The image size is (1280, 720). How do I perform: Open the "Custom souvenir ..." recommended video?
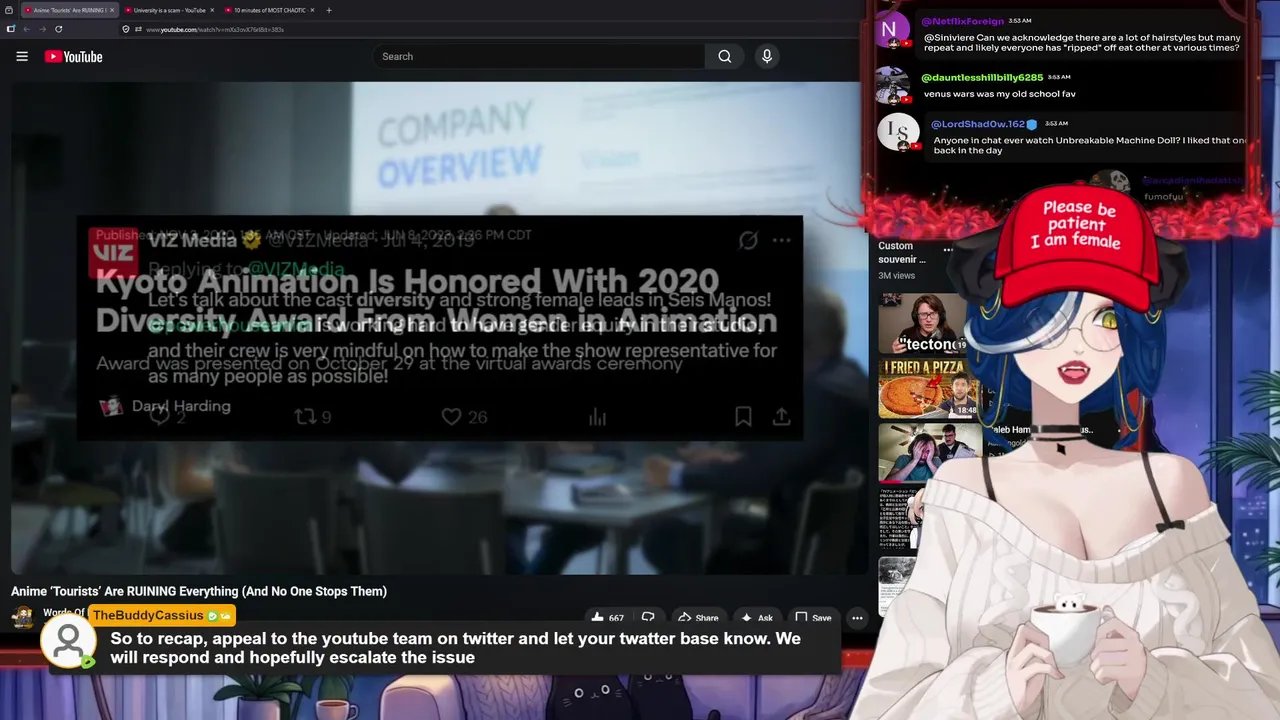pos(902,252)
